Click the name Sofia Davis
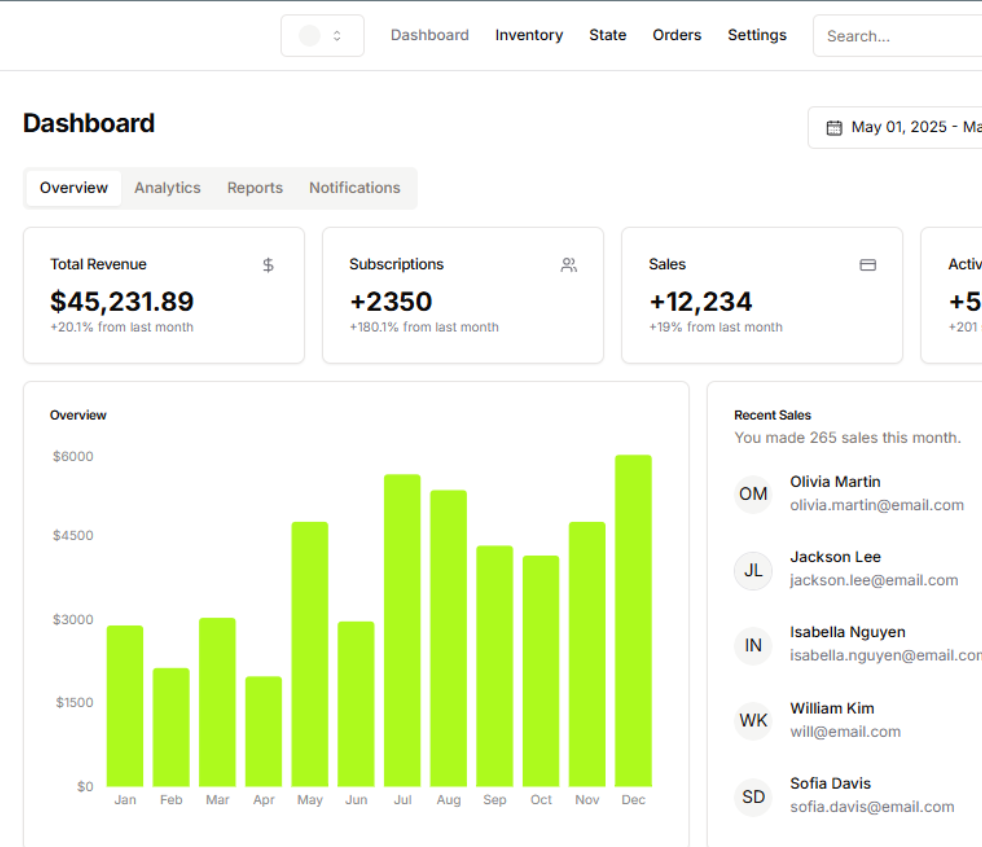This screenshot has height=847, width=982. [830, 784]
